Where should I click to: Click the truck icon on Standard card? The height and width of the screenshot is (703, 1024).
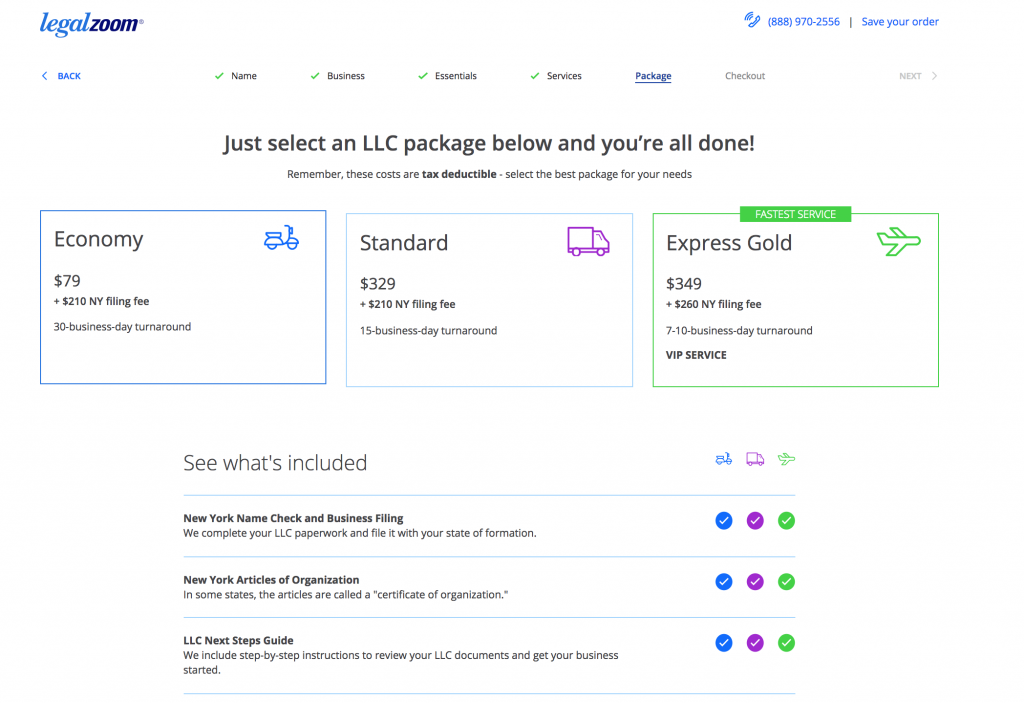coord(588,241)
